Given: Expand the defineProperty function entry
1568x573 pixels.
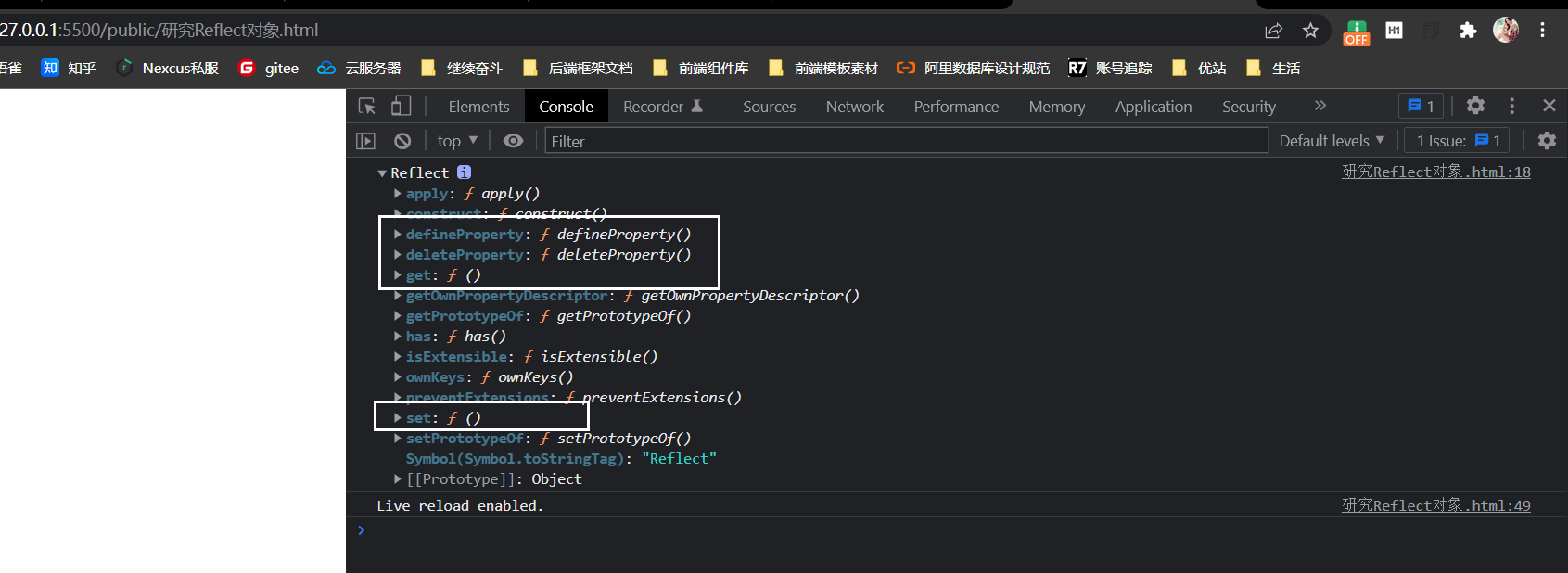Looking at the screenshot, I should 398,235.
